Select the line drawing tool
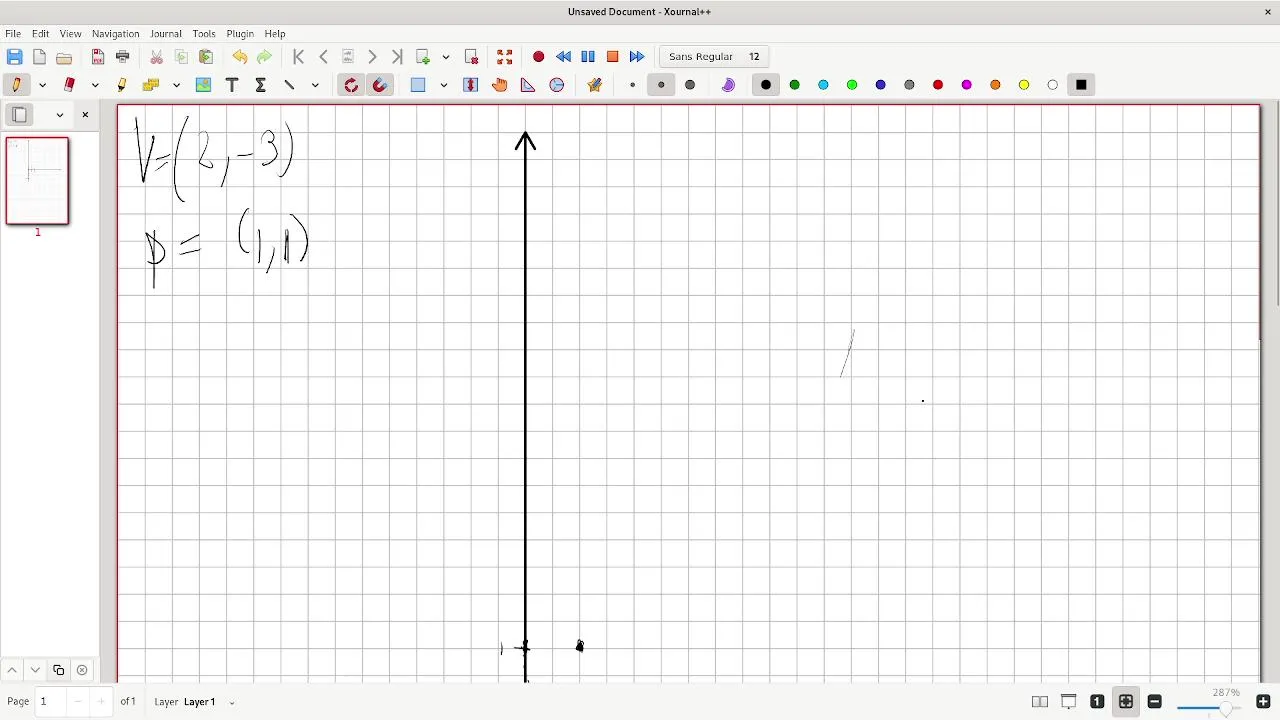Viewport: 1280px width, 720px height. tap(289, 85)
